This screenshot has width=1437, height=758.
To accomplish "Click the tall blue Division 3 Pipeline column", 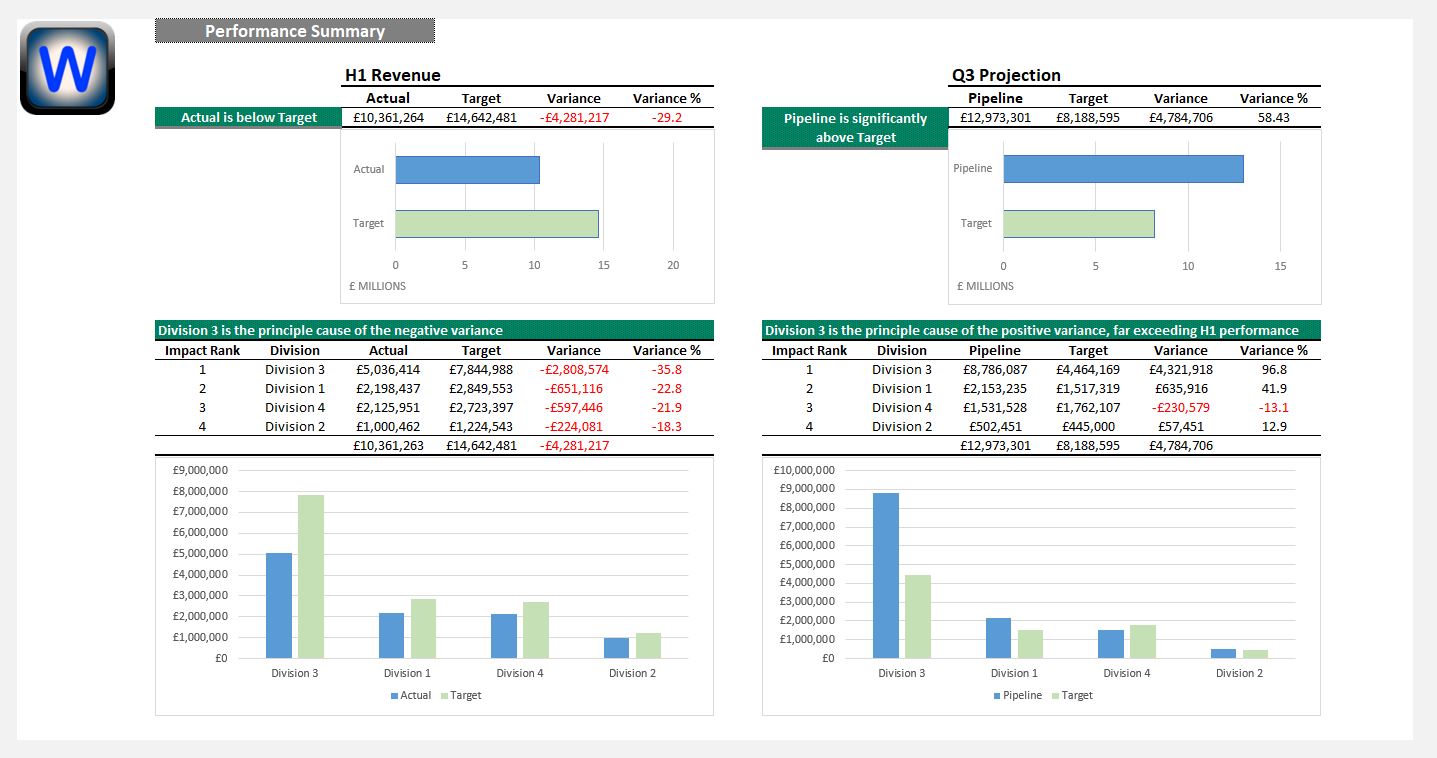I will (x=885, y=575).
